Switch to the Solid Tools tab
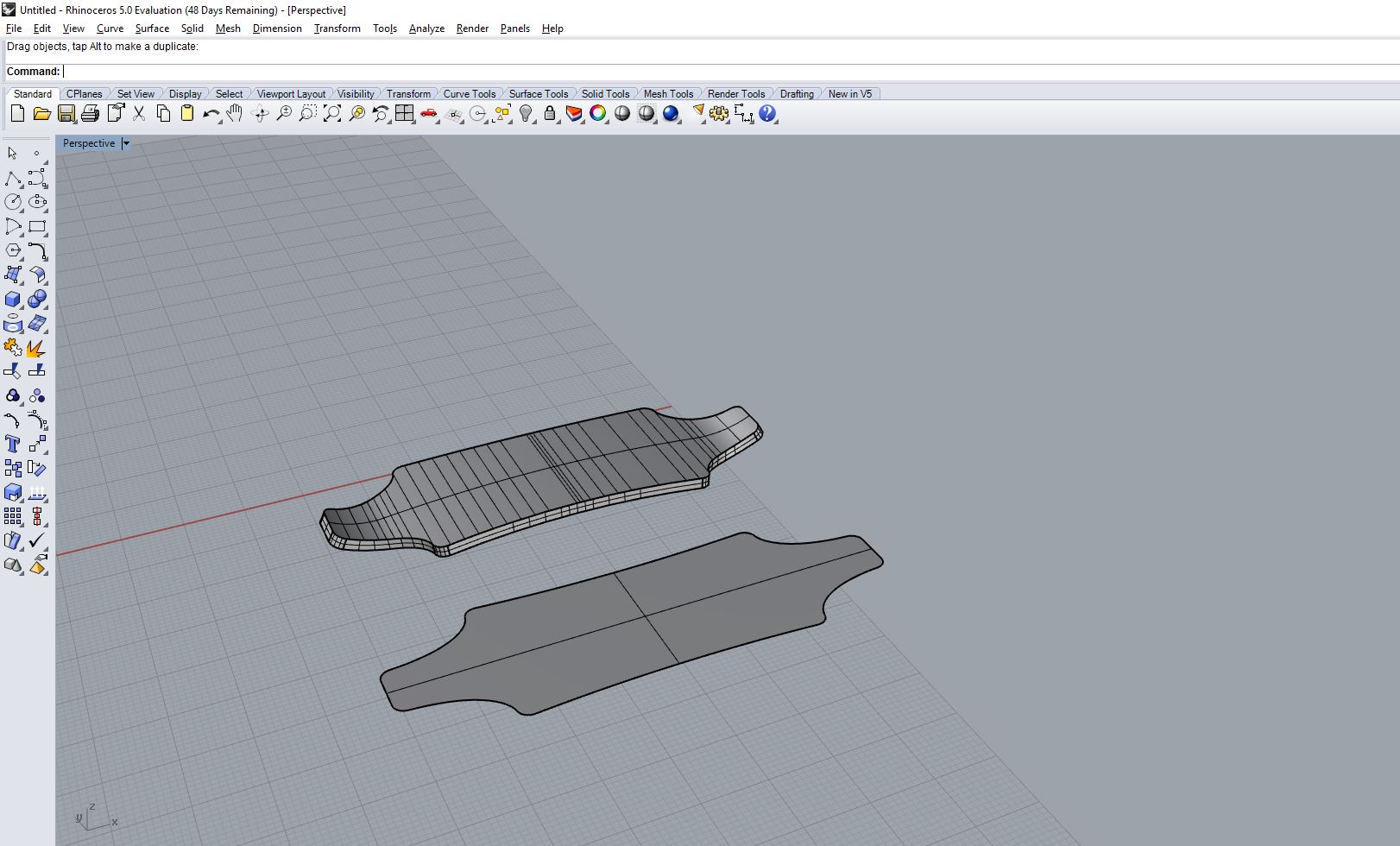This screenshot has height=846, width=1400. click(x=605, y=94)
